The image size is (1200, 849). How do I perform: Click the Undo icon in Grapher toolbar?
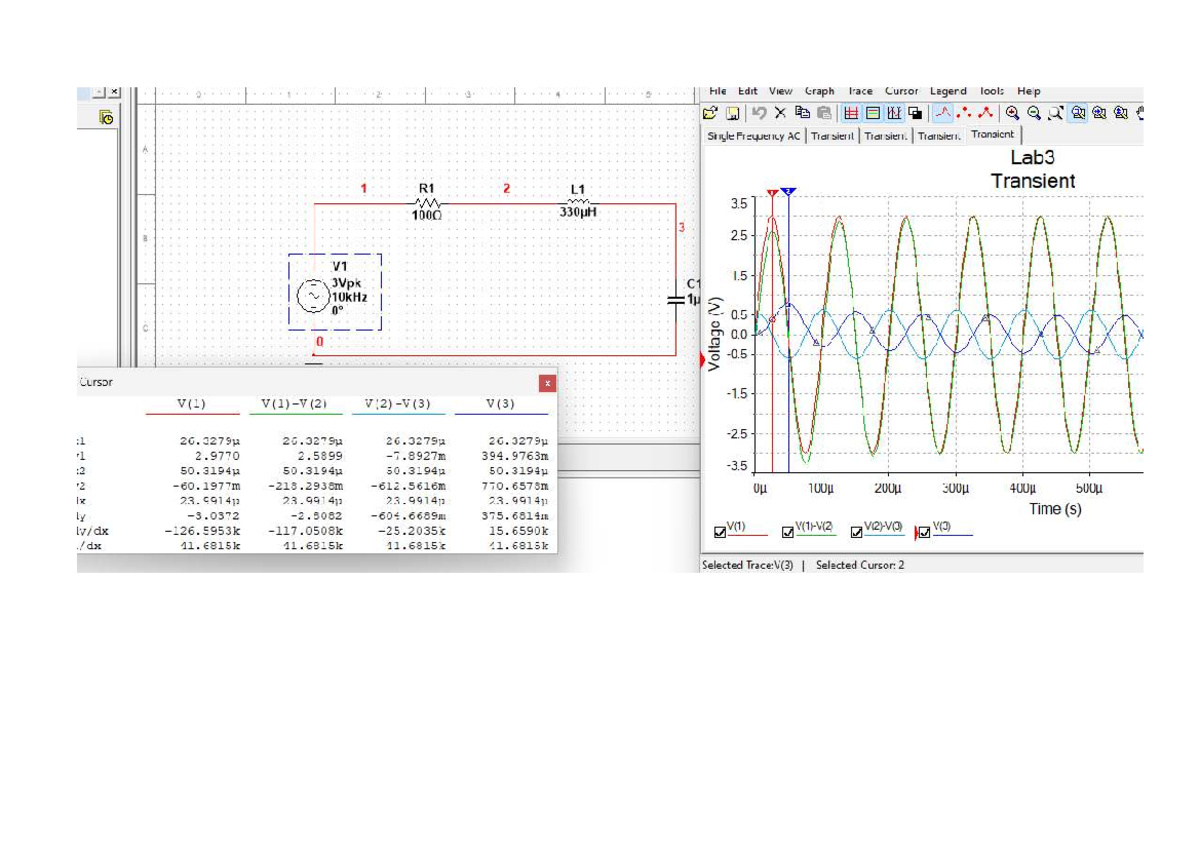pos(760,112)
